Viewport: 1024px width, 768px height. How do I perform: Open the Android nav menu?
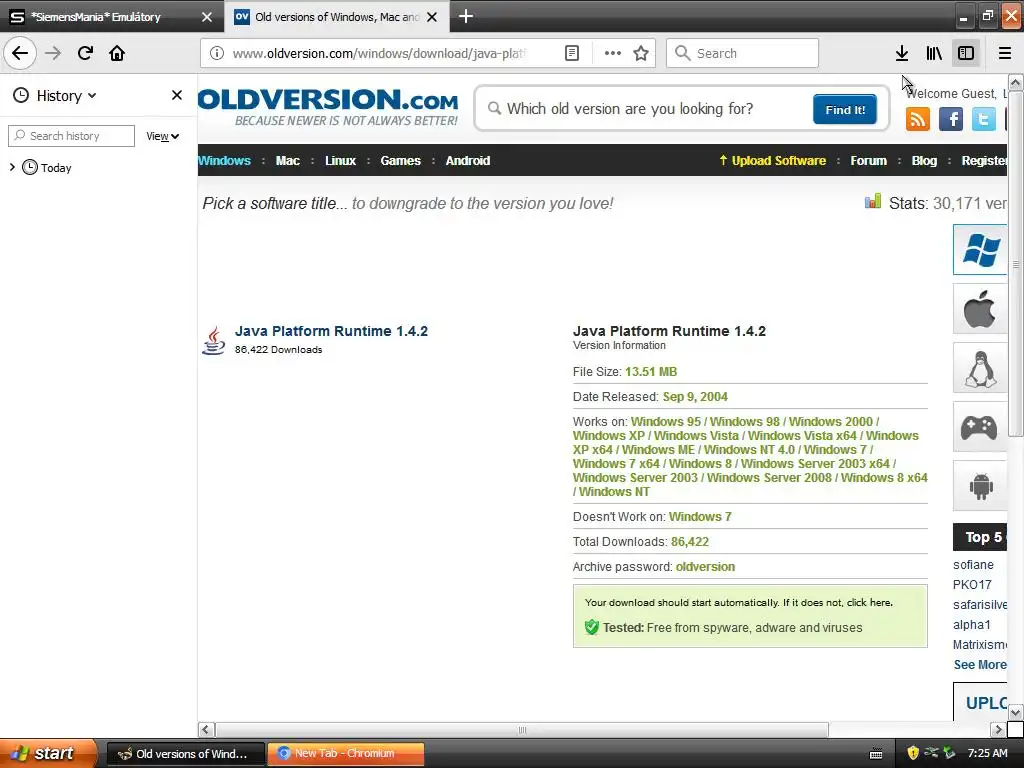coord(468,161)
